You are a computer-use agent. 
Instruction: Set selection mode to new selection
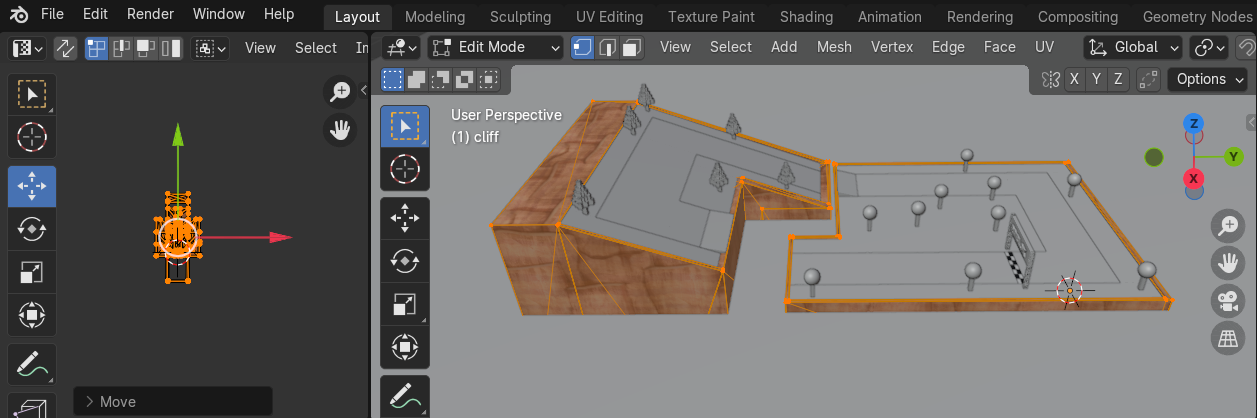click(x=393, y=79)
